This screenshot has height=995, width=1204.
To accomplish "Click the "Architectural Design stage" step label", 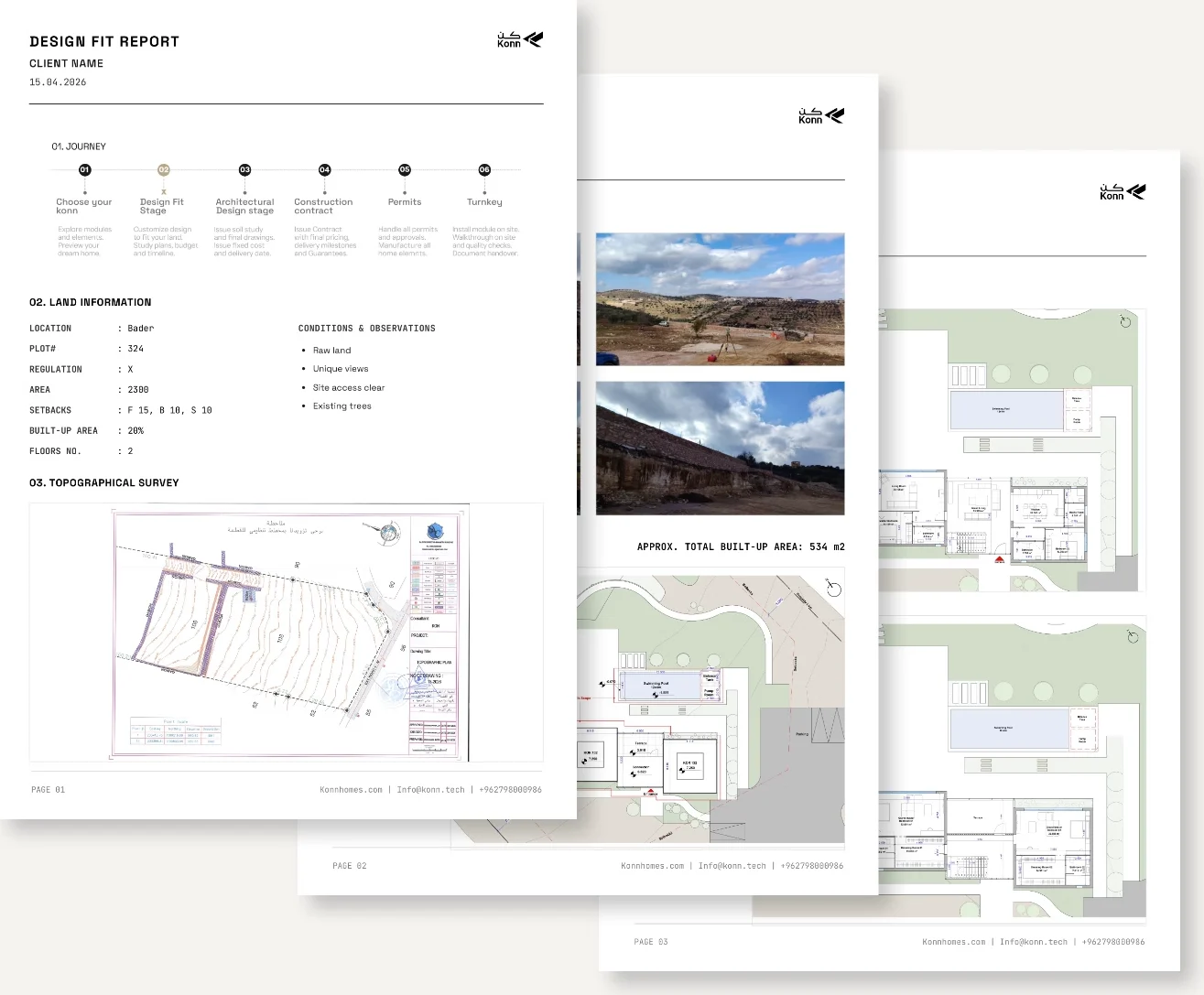I will point(244,206).
